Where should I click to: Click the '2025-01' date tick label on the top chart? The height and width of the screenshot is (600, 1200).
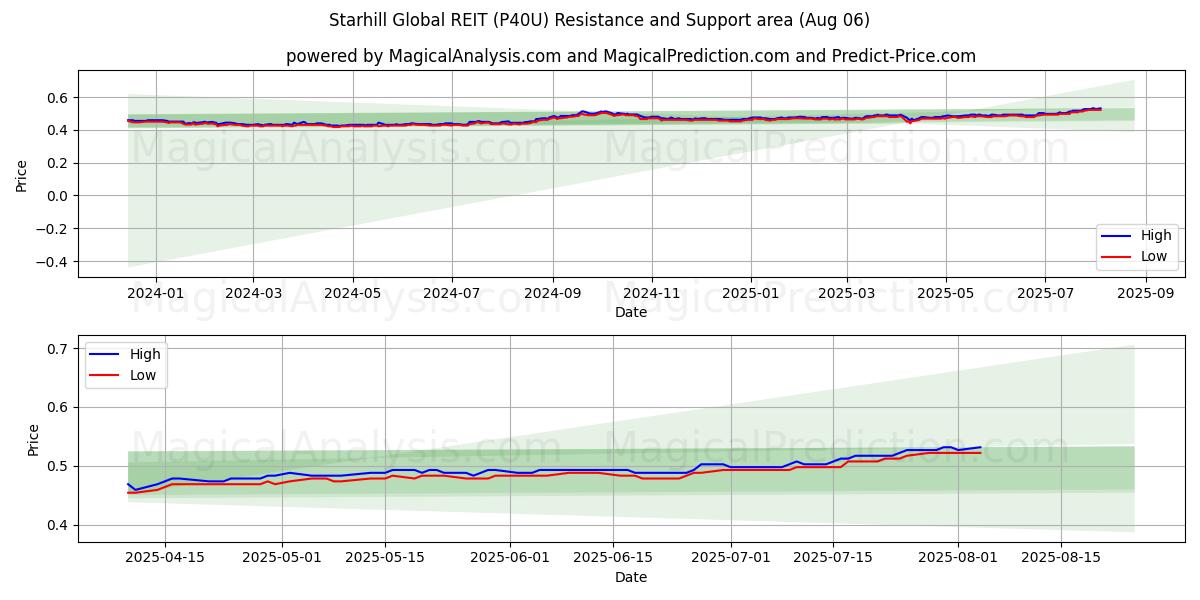click(x=751, y=294)
